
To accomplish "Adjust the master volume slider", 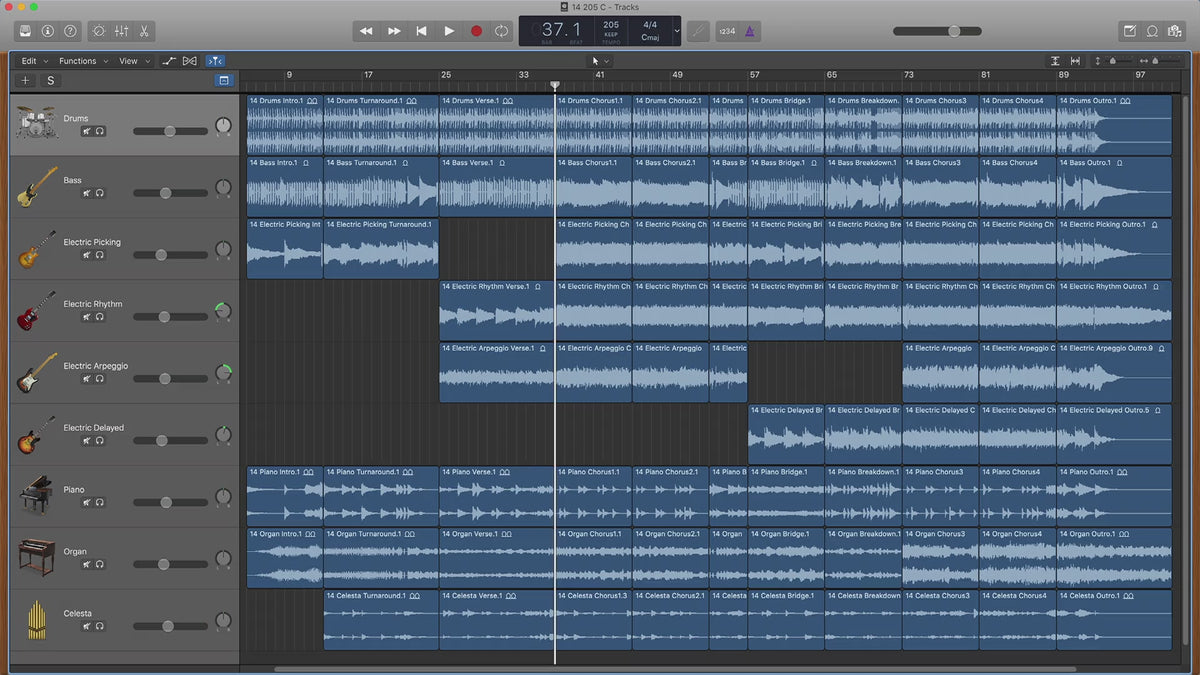I will 953,31.
